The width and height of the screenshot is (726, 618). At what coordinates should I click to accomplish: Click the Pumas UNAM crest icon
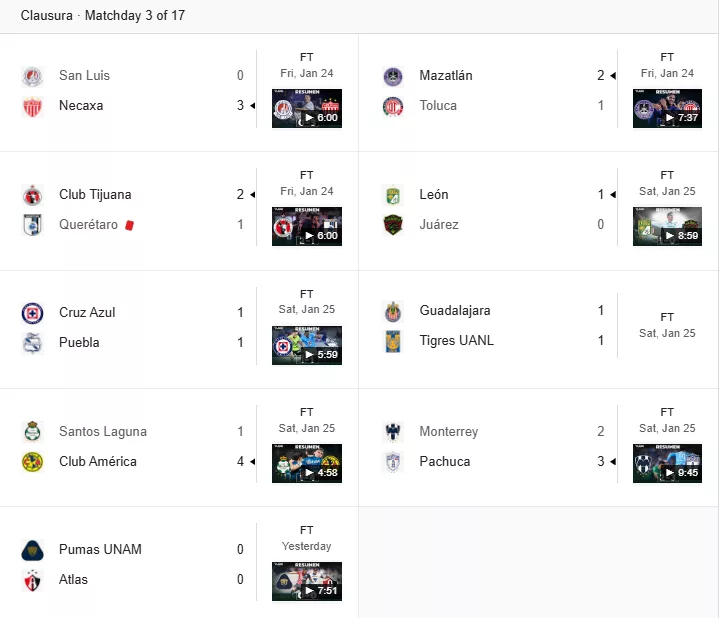tap(32, 550)
